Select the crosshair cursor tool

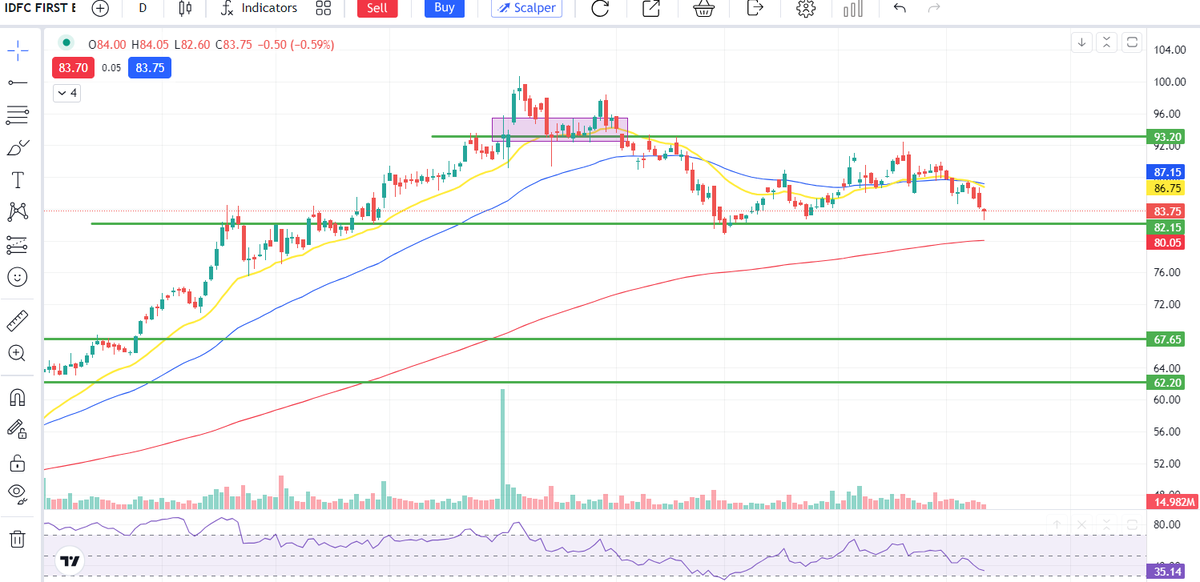coord(17,50)
